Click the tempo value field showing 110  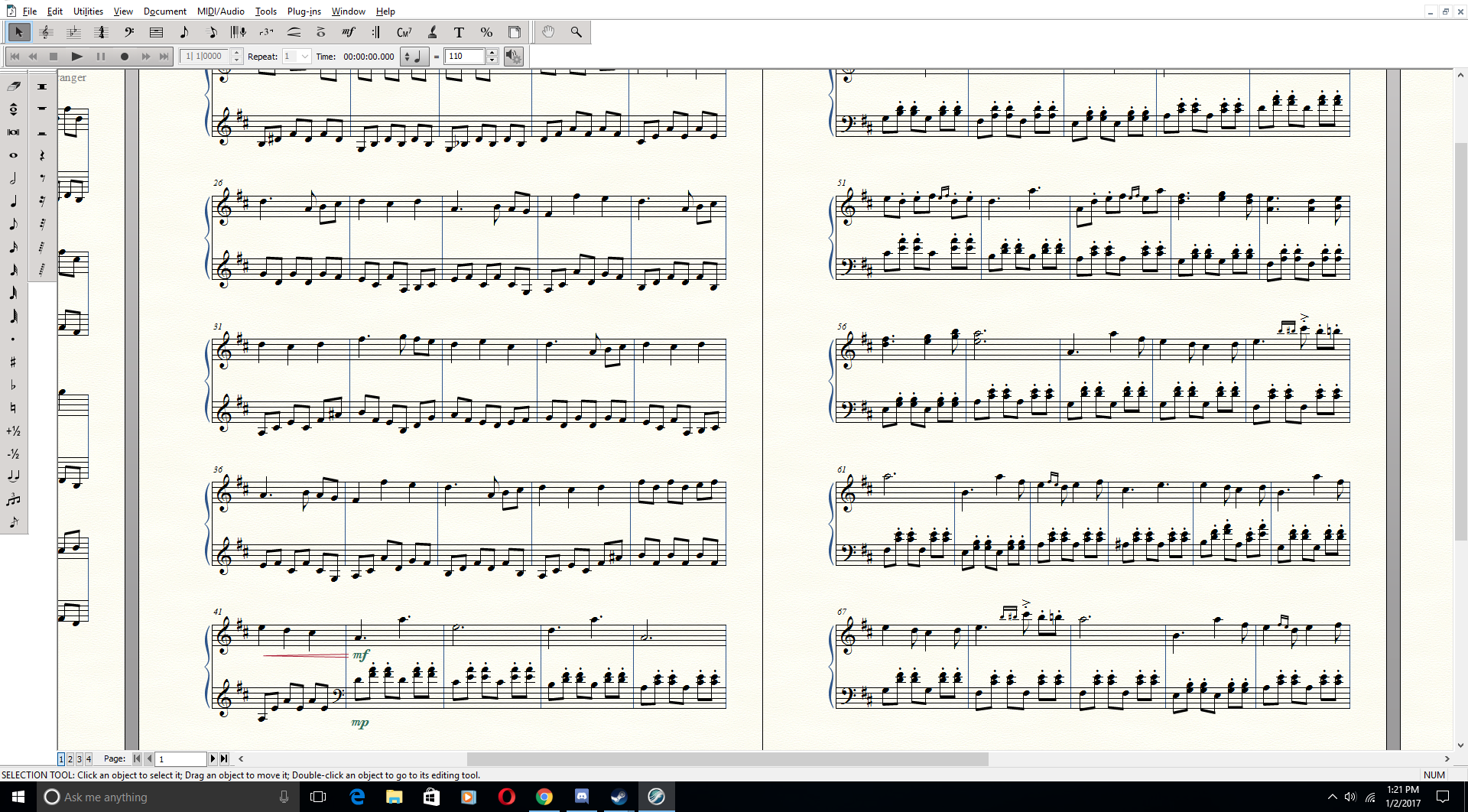(465, 56)
